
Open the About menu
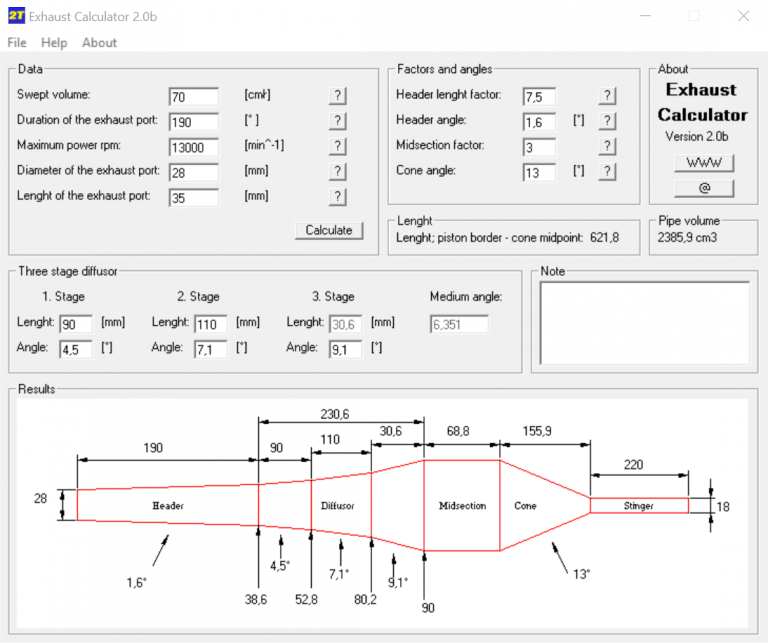[x=99, y=43]
